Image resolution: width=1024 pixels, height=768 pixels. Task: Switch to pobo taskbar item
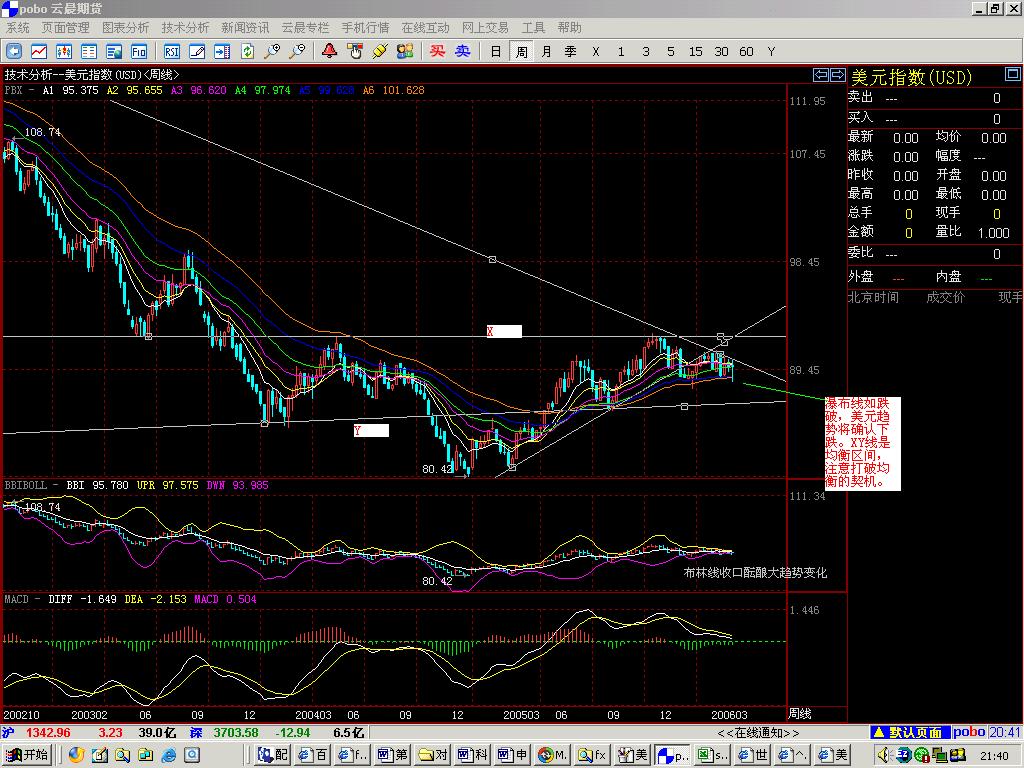pyautogui.click(x=673, y=756)
